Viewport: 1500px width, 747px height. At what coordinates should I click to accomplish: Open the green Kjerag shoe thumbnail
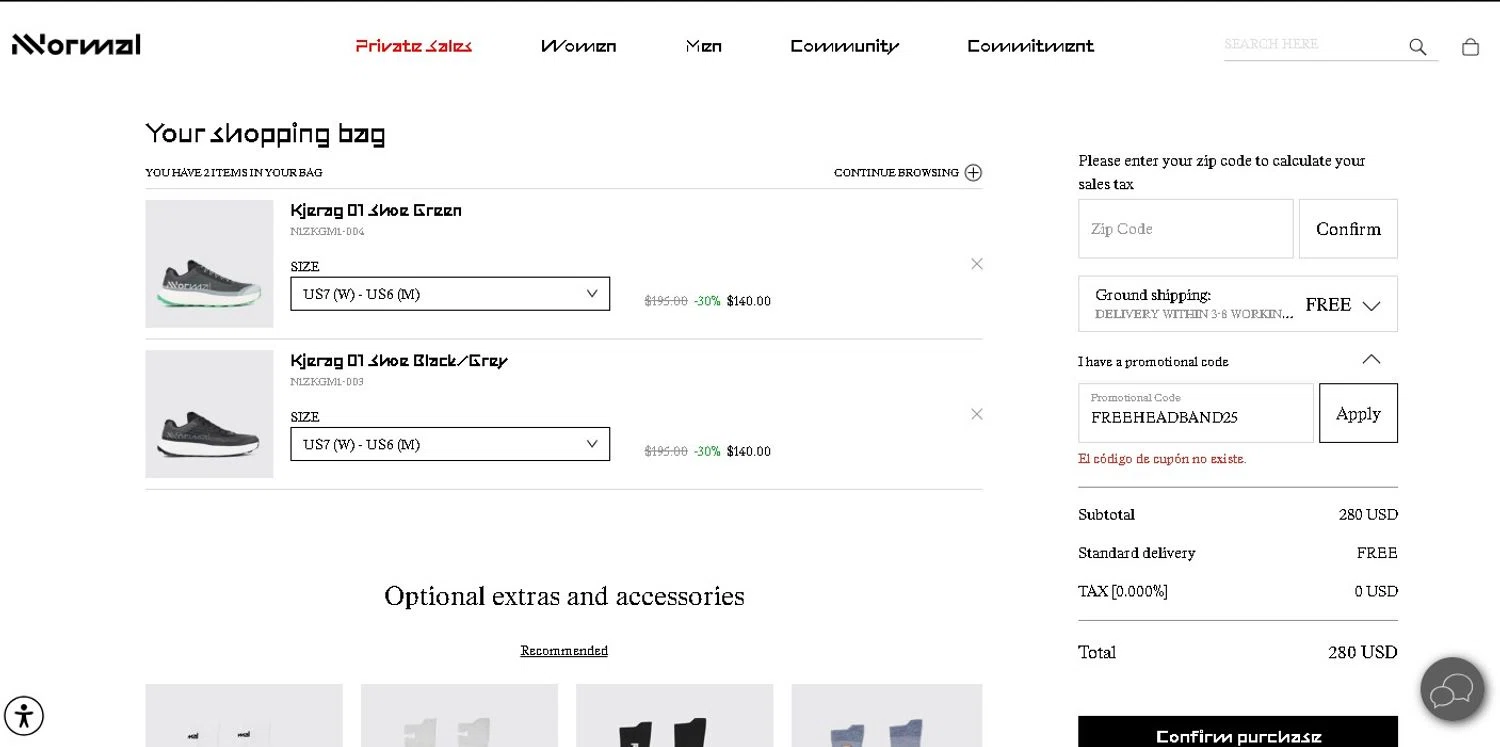pos(209,264)
